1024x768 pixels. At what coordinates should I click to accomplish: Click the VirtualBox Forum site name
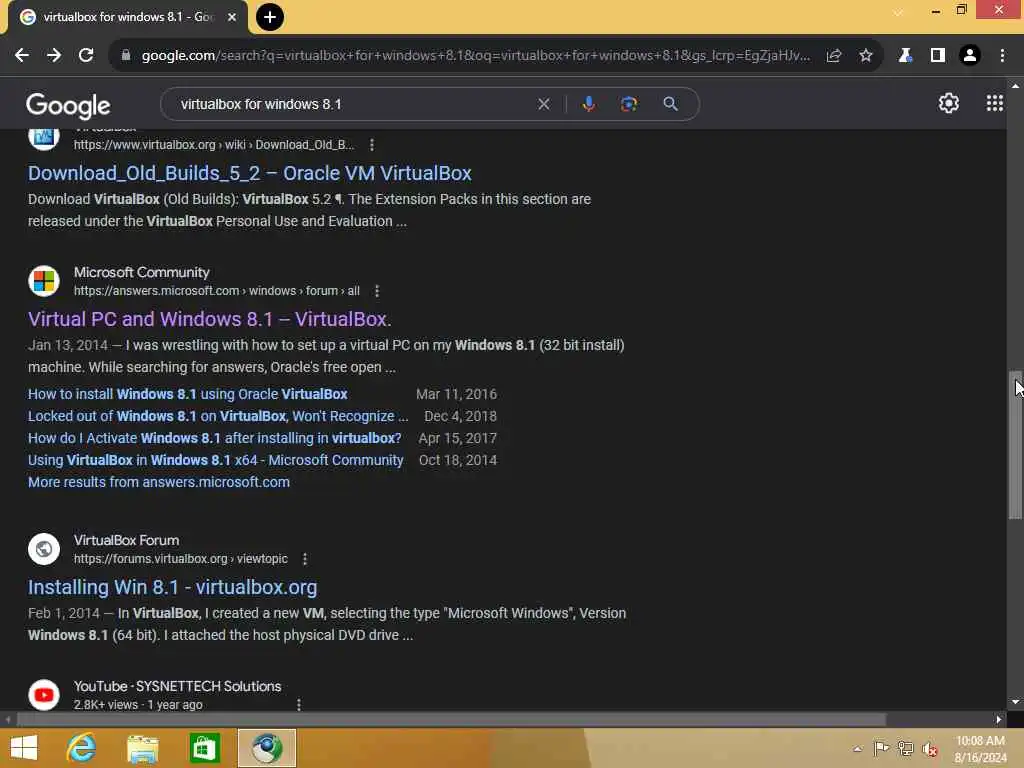126,541
